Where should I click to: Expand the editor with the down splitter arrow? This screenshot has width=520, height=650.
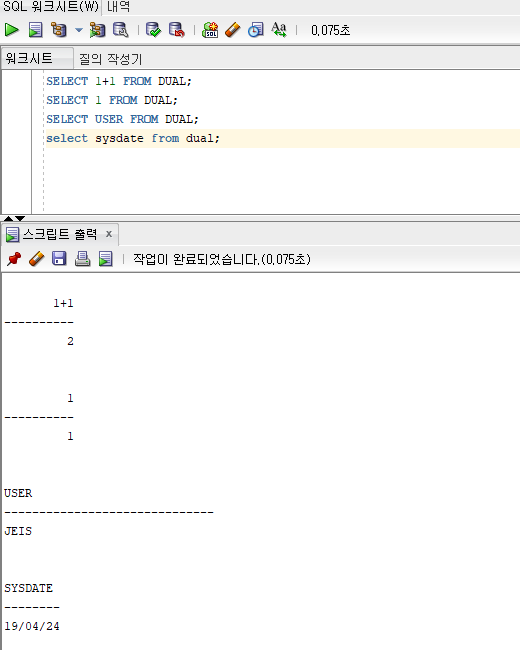point(20,218)
